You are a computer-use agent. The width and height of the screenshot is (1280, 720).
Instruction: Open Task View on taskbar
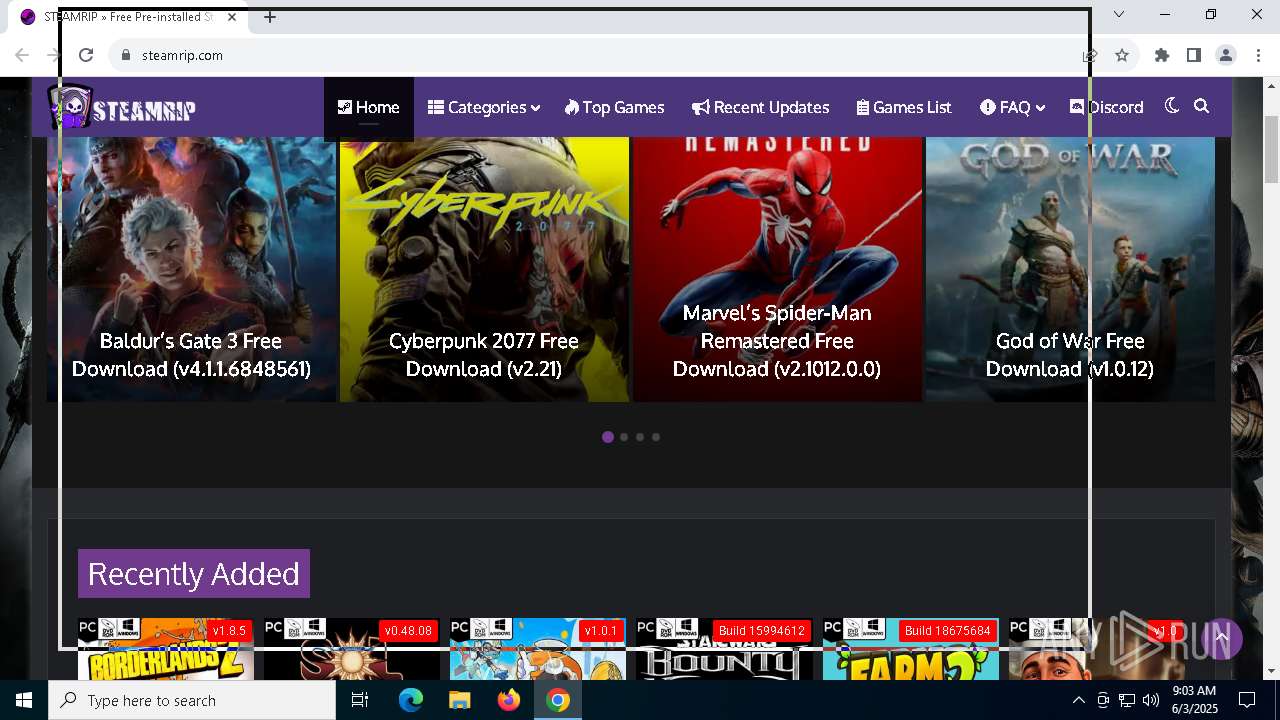360,700
